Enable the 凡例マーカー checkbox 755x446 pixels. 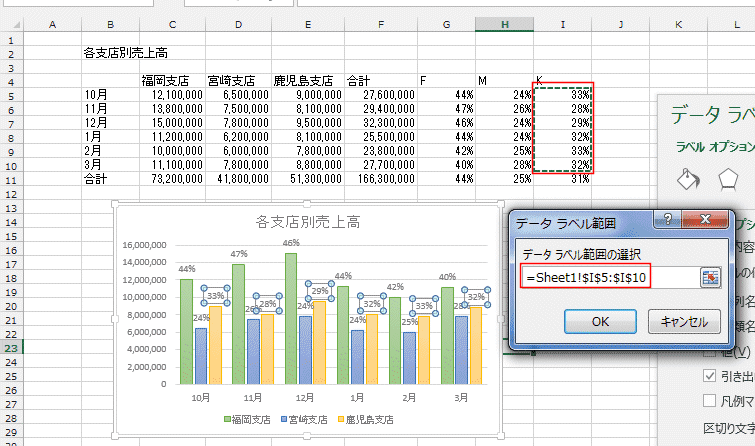pyautogui.click(x=709, y=401)
